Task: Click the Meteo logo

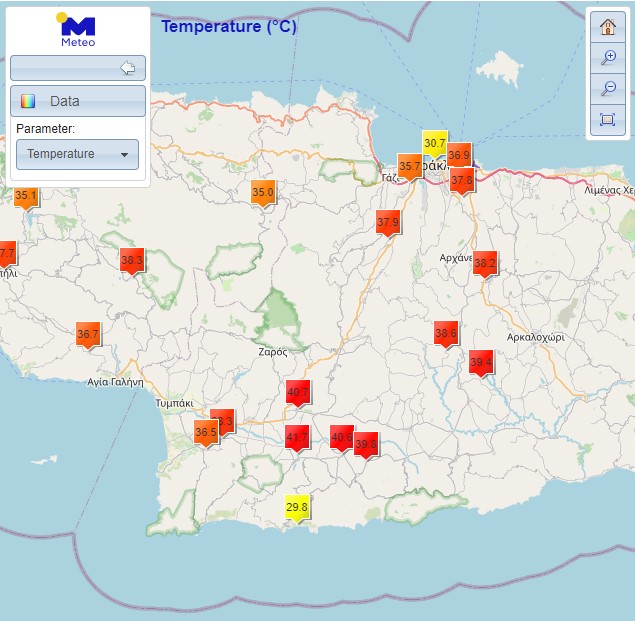Action: pos(78,31)
